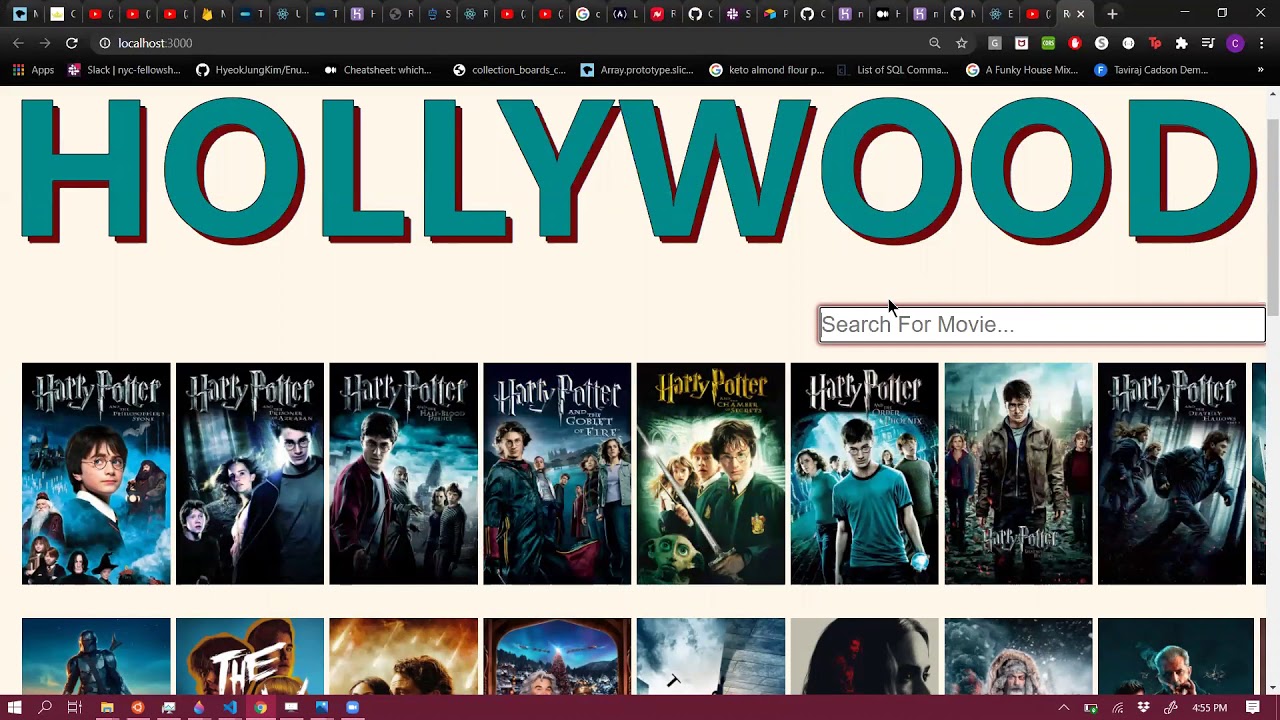Open Chrome's three-dot menu
The image size is (1280, 720).
(x=1262, y=43)
